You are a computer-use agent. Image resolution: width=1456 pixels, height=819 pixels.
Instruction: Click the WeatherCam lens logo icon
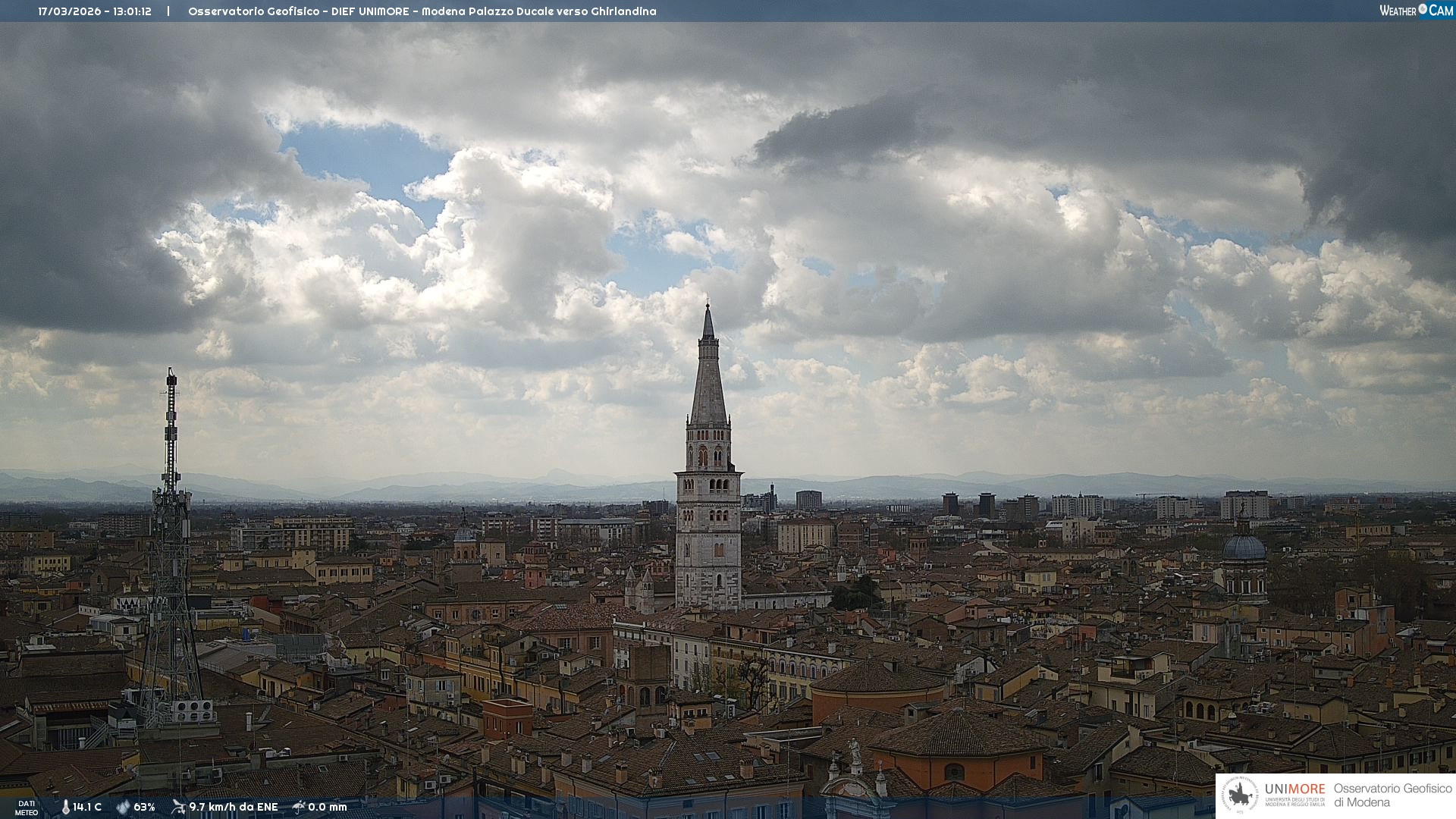[1423, 9]
